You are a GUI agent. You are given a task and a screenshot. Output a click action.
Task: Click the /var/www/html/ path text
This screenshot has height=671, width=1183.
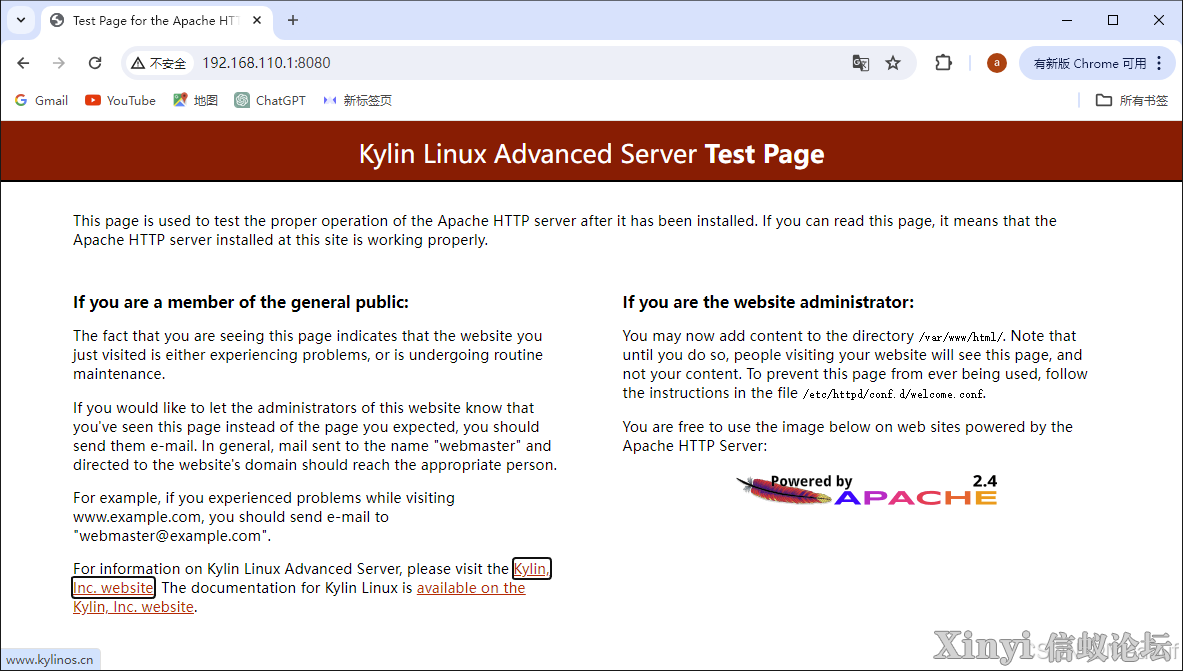tap(960, 337)
